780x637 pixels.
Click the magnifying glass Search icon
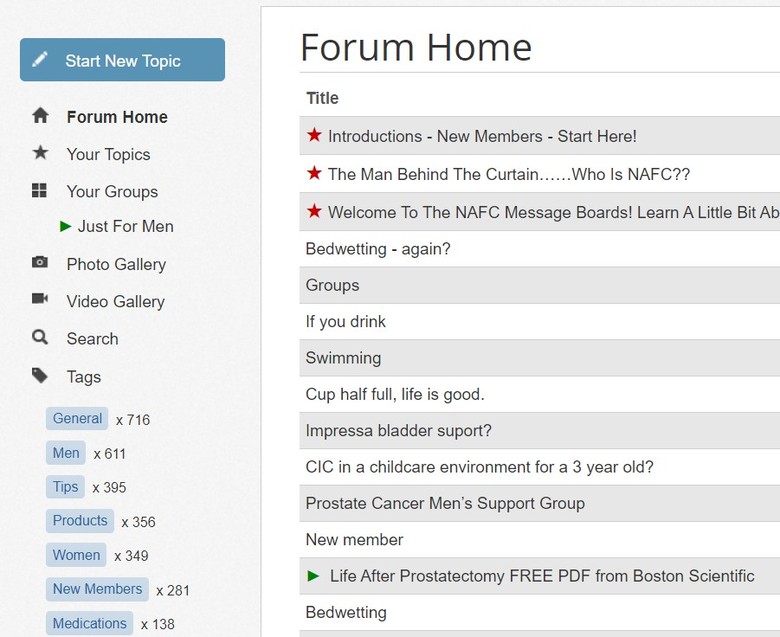40,338
